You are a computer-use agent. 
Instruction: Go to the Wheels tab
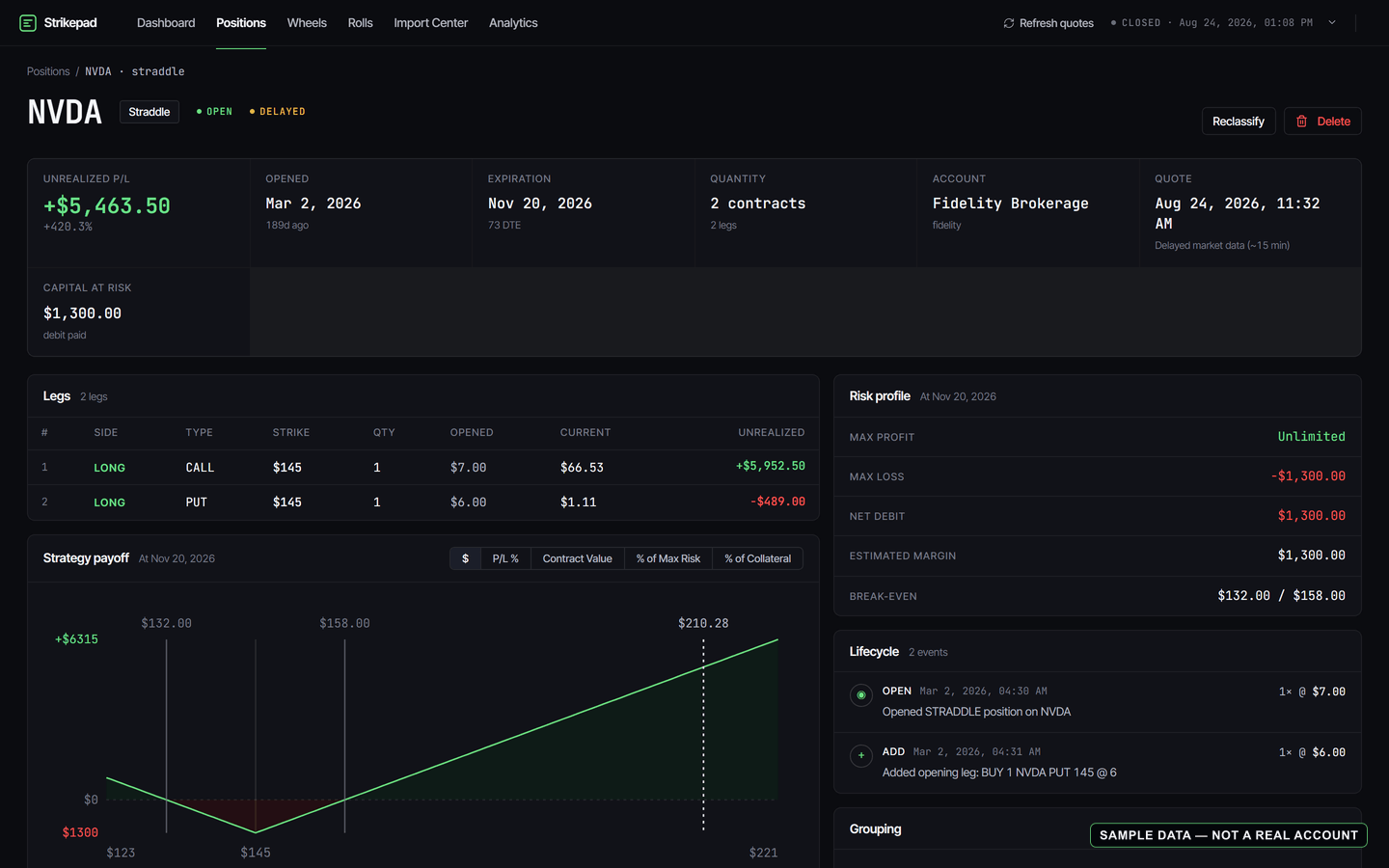pyautogui.click(x=307, y=23)
